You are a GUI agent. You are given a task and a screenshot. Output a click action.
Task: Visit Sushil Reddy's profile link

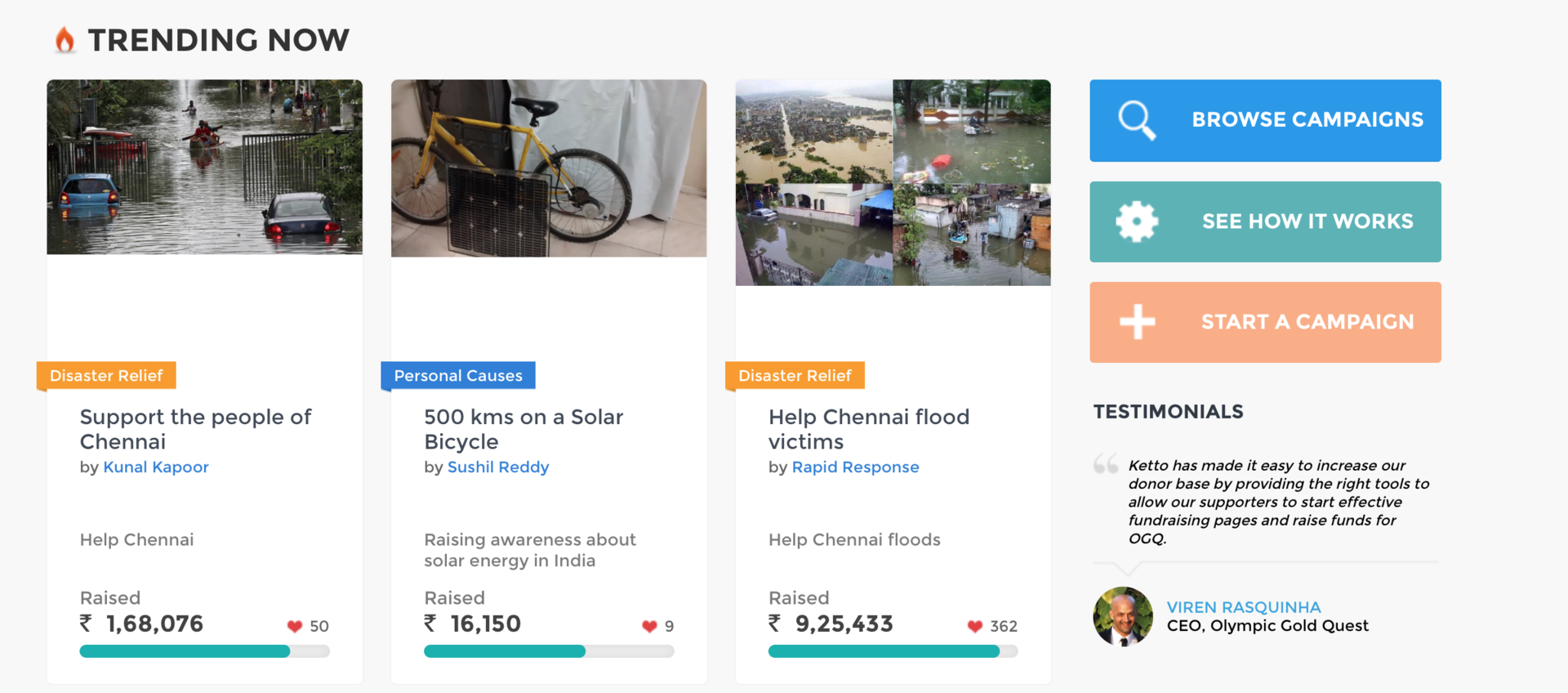click(498, 467)
